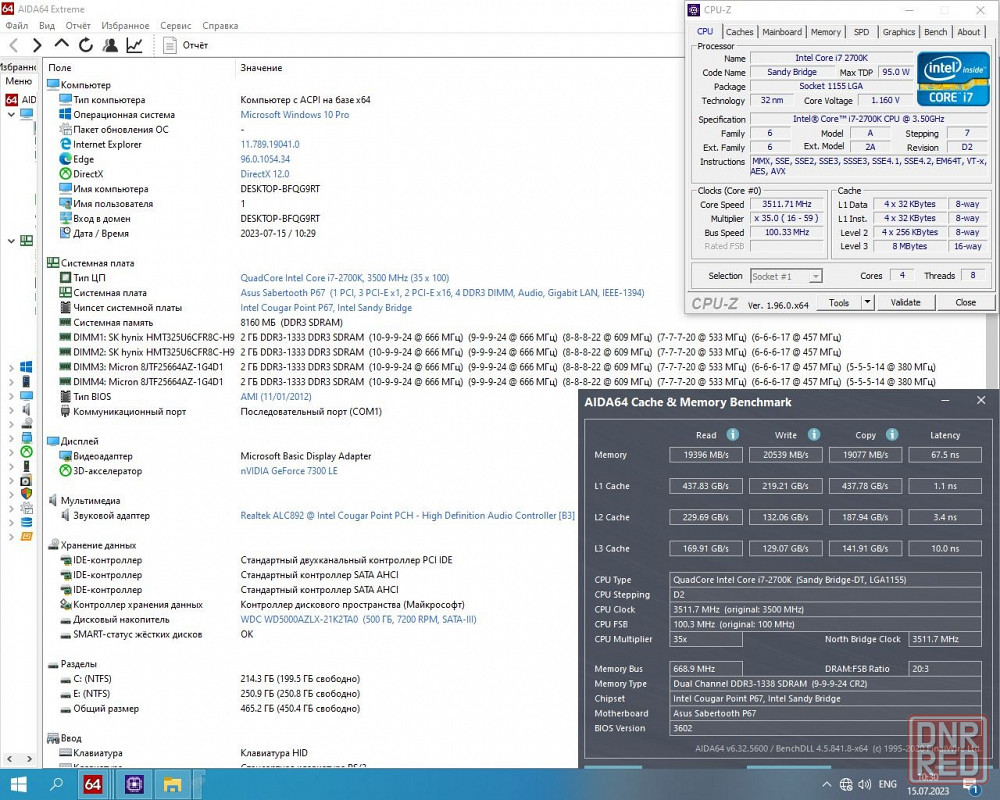
Task: Select the Server tower category in sidebar
Action: (26, 381)
